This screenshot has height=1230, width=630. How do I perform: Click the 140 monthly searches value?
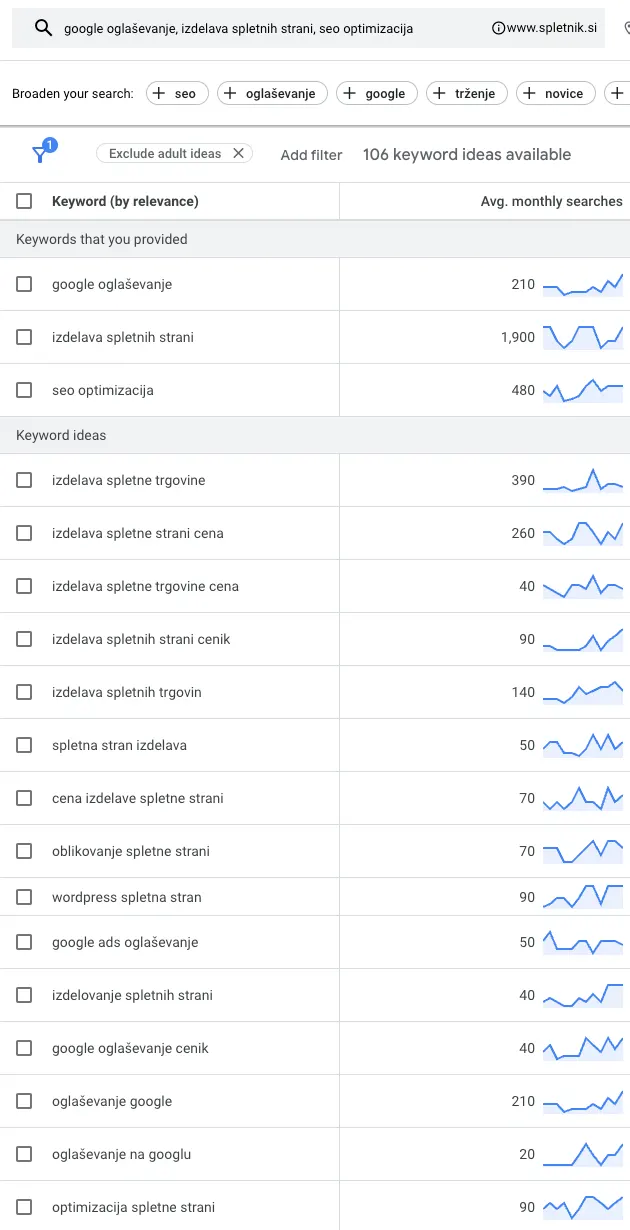523,692
